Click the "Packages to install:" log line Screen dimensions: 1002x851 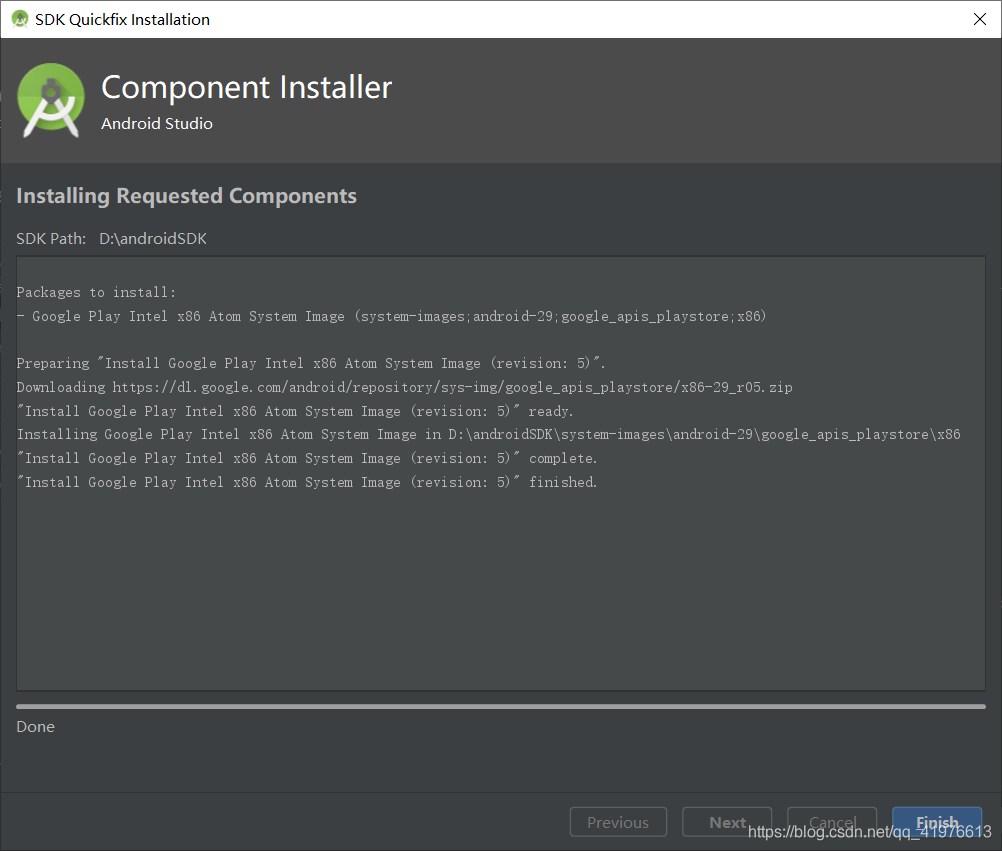pyautogui.click(x=96, y=292)
